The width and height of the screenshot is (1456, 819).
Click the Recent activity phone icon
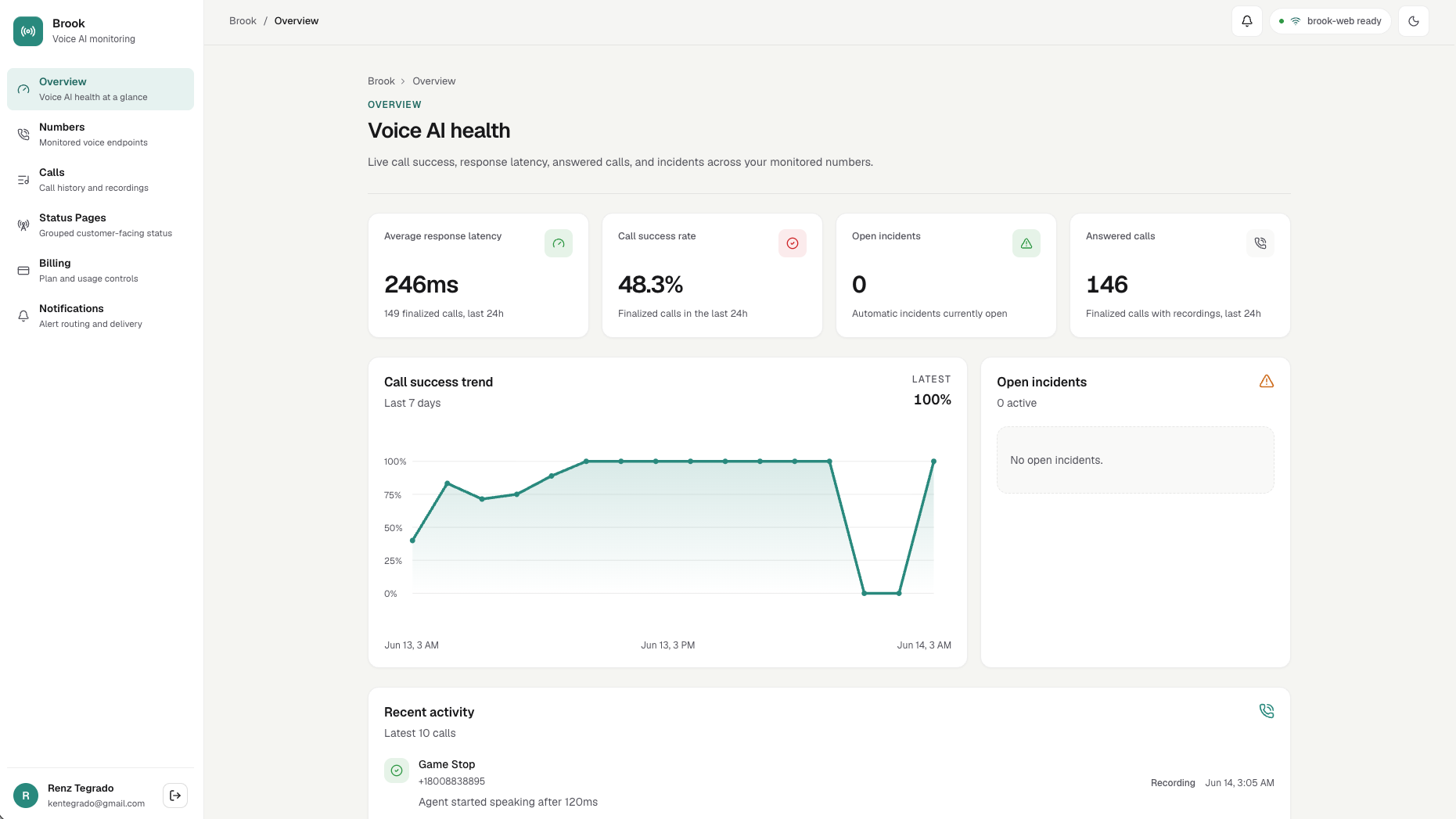pyautogui.click(x=1267, y=711)
